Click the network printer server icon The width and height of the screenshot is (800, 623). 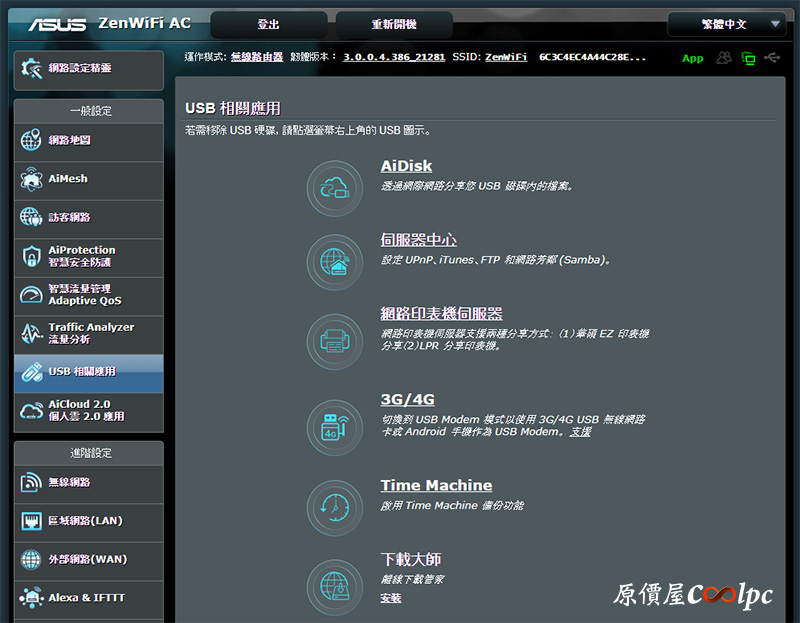pos(335,341)
